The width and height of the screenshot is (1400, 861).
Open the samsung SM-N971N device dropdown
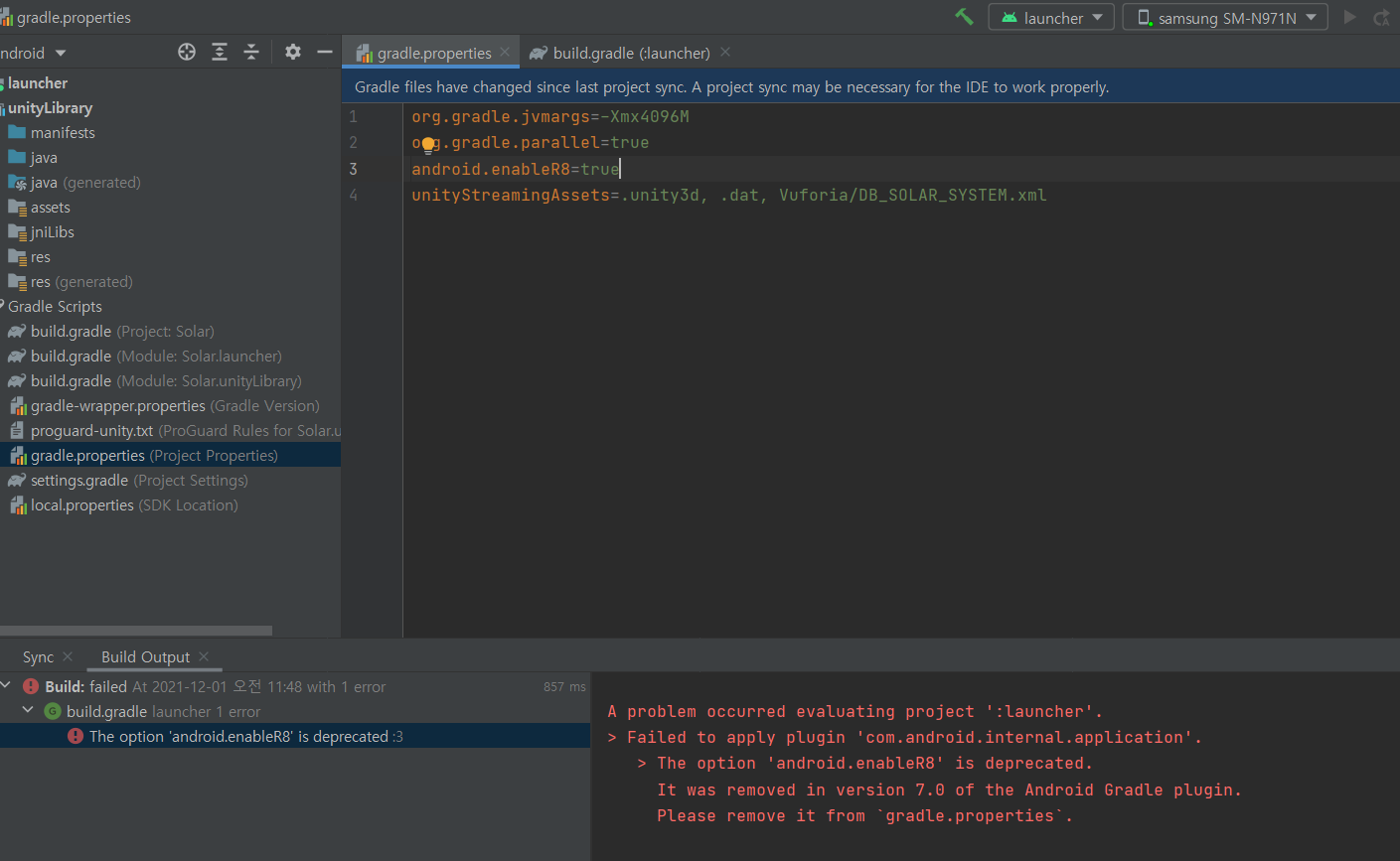point(1225,17)
